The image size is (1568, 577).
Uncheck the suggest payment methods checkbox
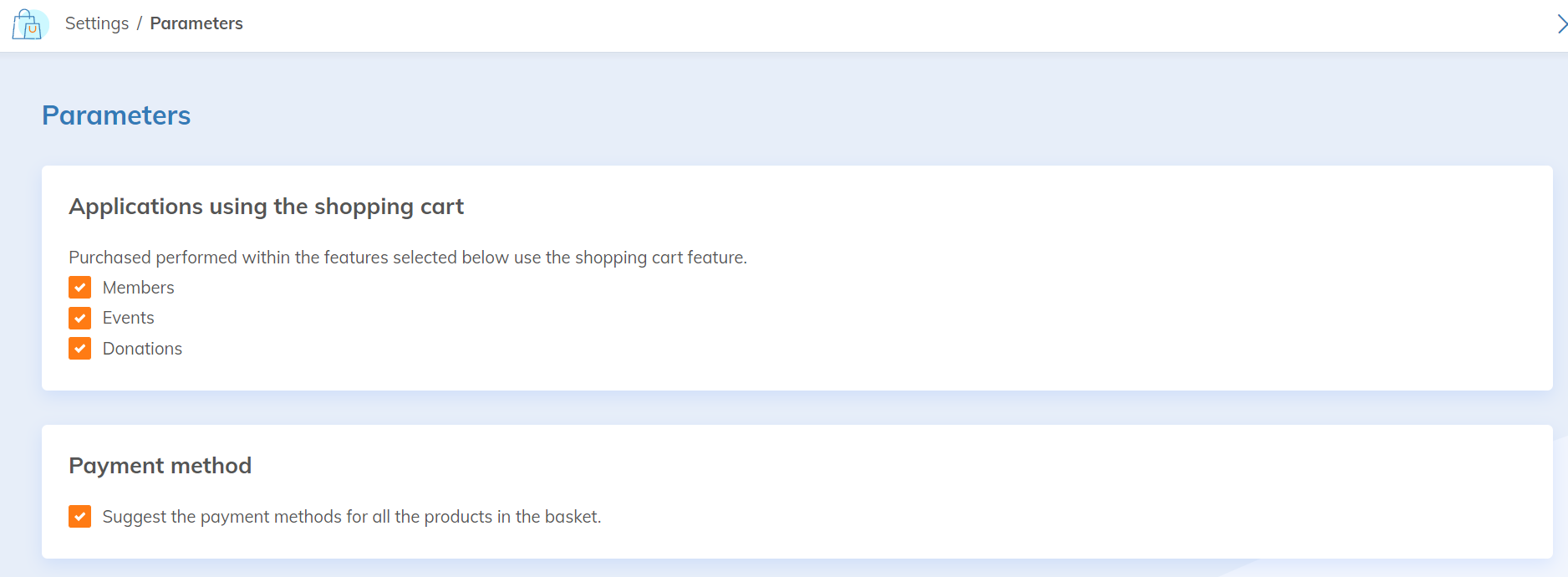(x=80, y=517)
